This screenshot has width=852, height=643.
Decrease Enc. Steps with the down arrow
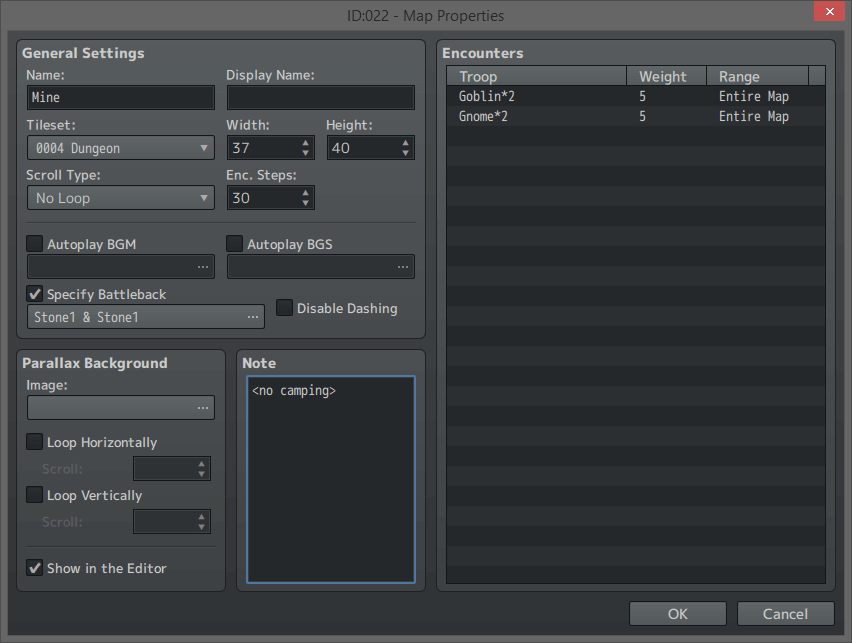pyautogui.click(x=305, y=203)
